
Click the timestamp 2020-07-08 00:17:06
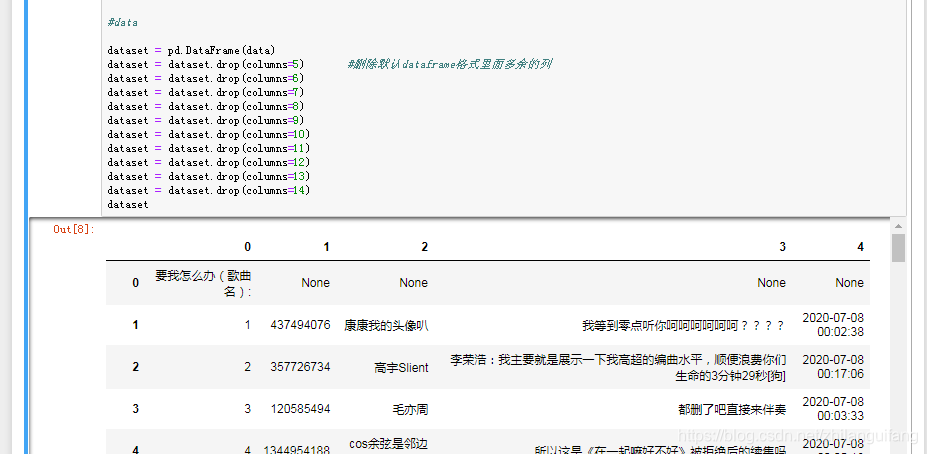coord(833,367)
